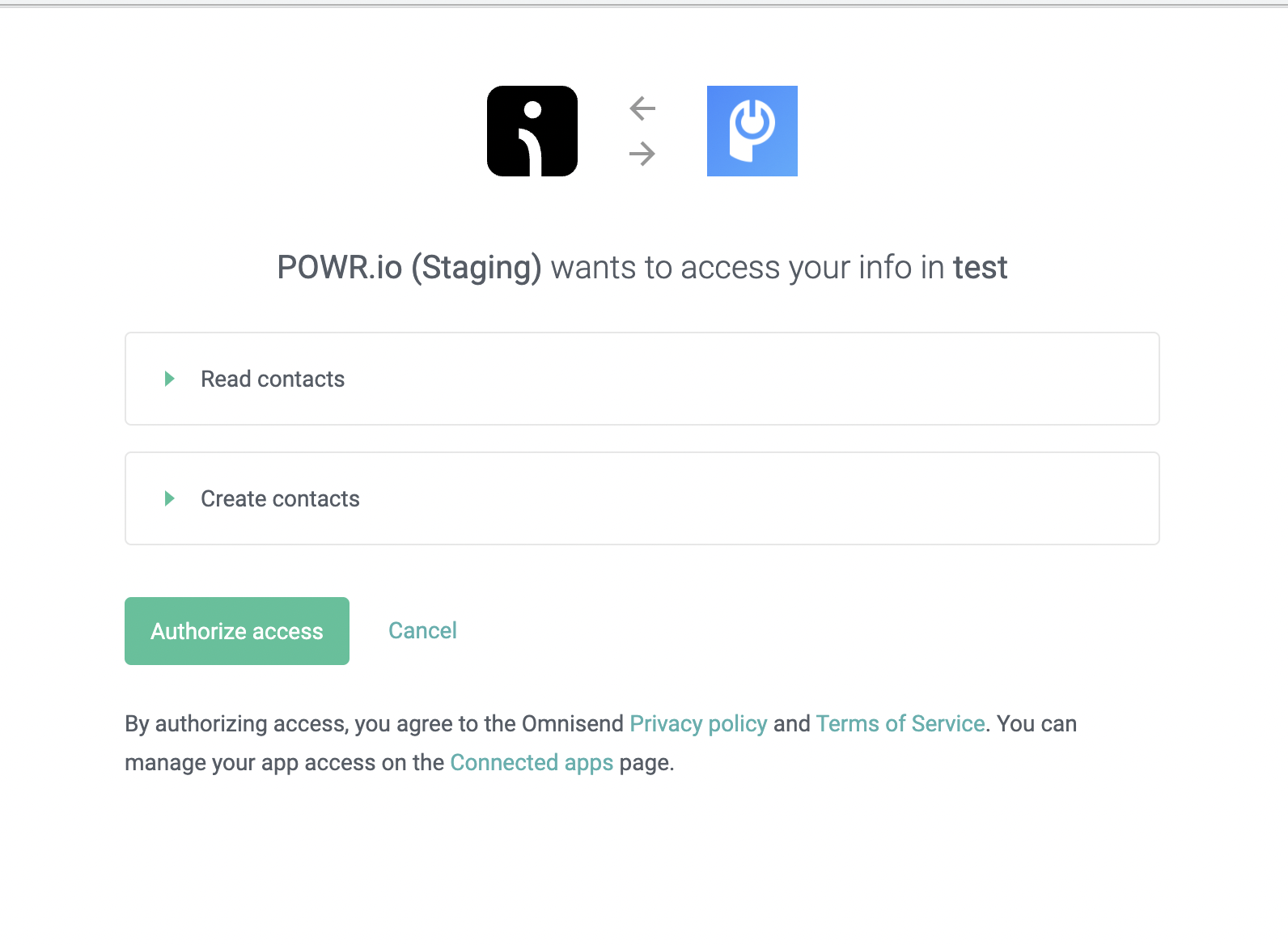The width and height of the screenshot is (1288, 945).
Task: Click empty area of Read contacts panel
Action: 752,379
